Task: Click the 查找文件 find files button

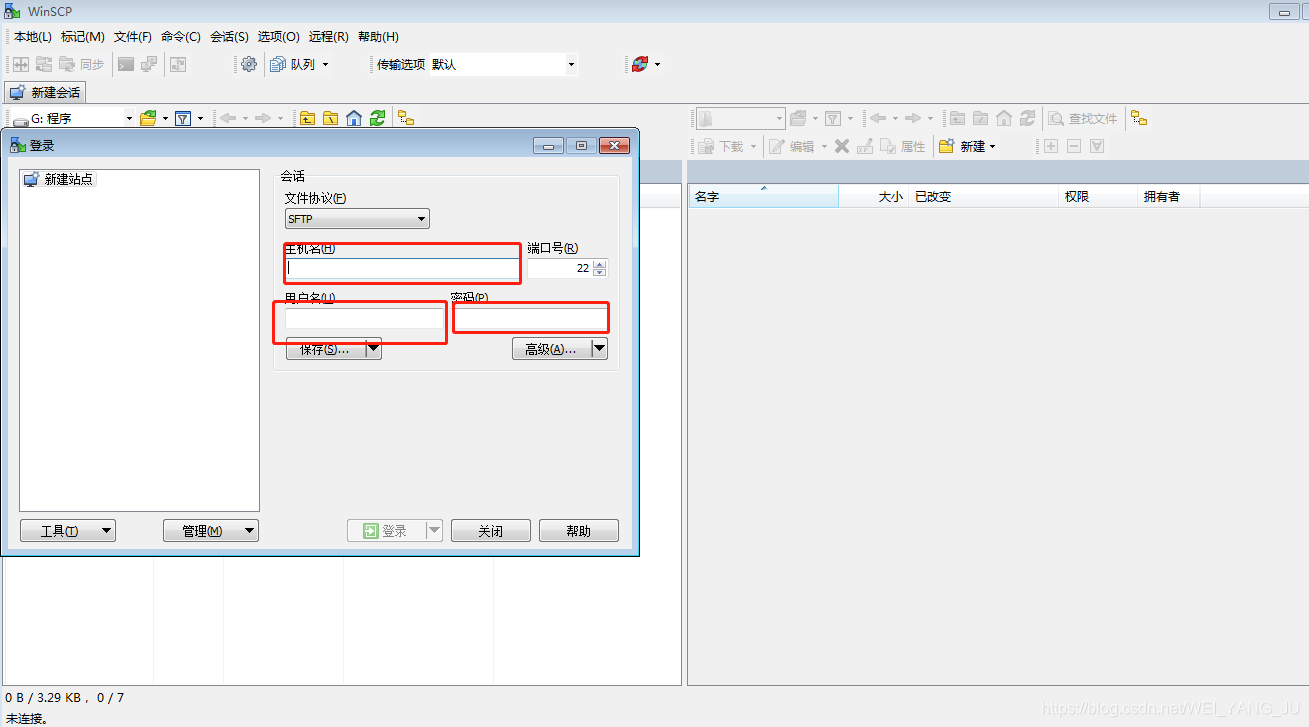Action: (x=1083, y=118)
